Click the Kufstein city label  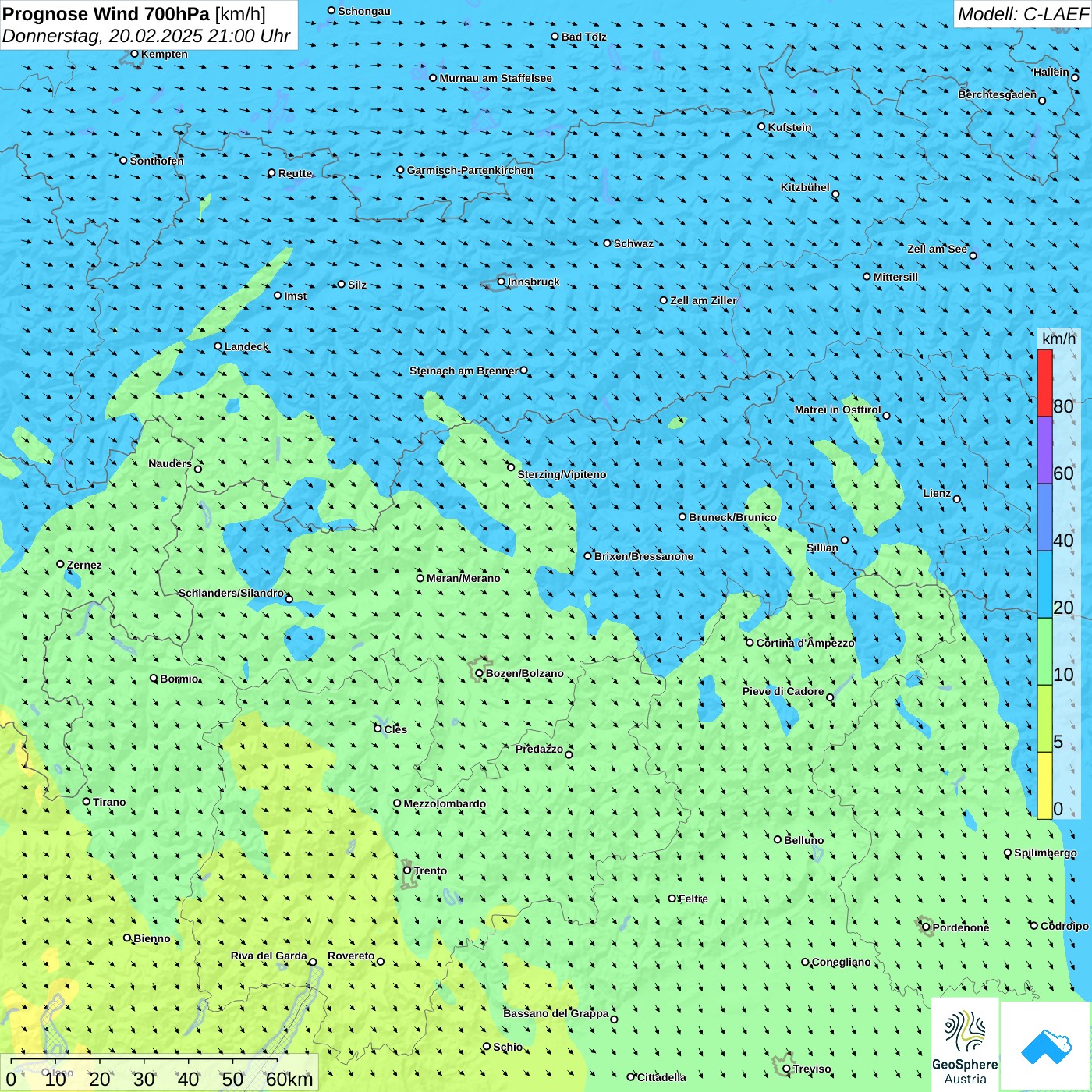click(x=790, y=127)
